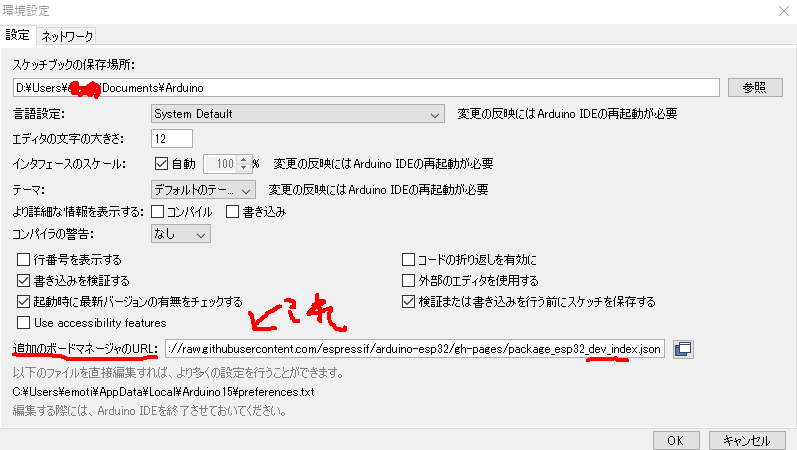Click the sketchbook location path field
The width and height of the screenshot is (797, 450).
click(x=366, y=87)
